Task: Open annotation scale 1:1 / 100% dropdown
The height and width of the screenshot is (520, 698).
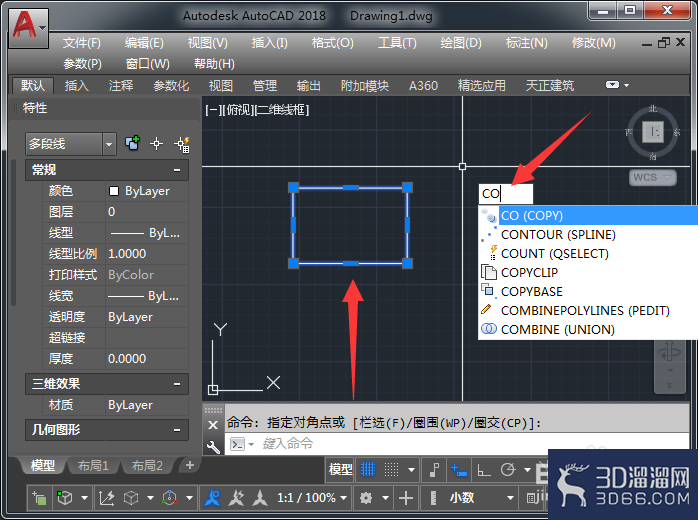Action: (312, 498)
